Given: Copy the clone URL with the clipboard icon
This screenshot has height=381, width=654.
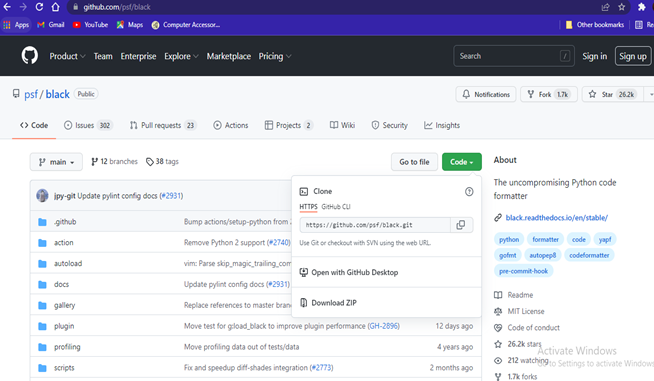Looking at the screenshot, I should point(461,225).
